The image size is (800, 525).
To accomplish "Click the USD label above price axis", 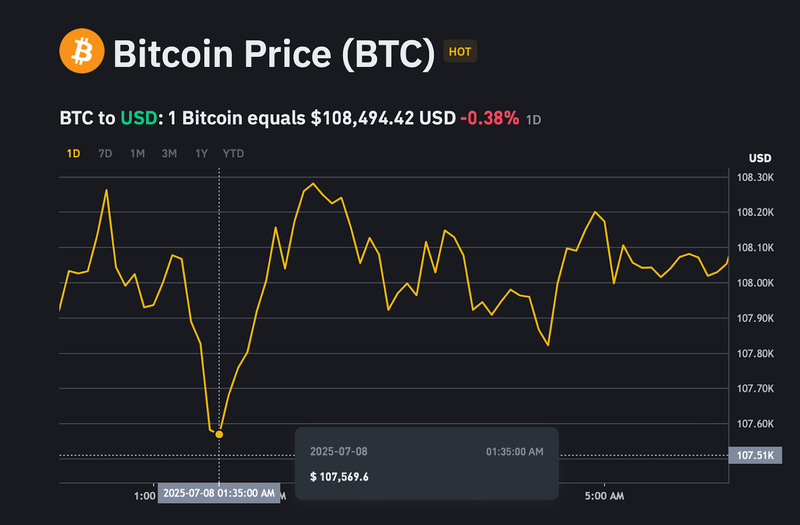I will [x=760, y=158].
